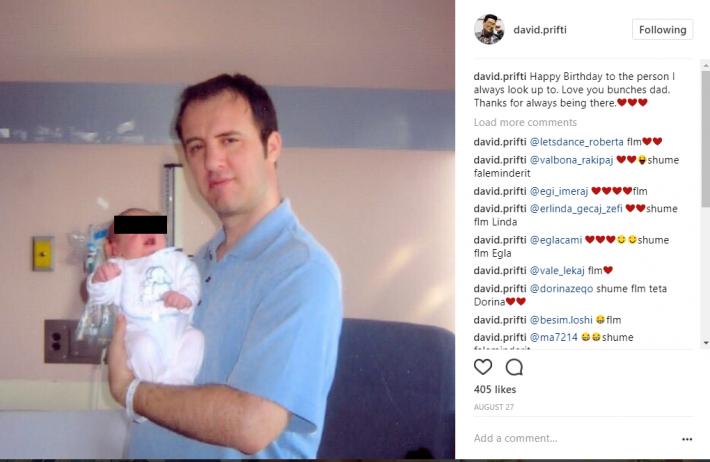710x462 pixels.
Task: Focus the Add a comment field
Action: 573,438
